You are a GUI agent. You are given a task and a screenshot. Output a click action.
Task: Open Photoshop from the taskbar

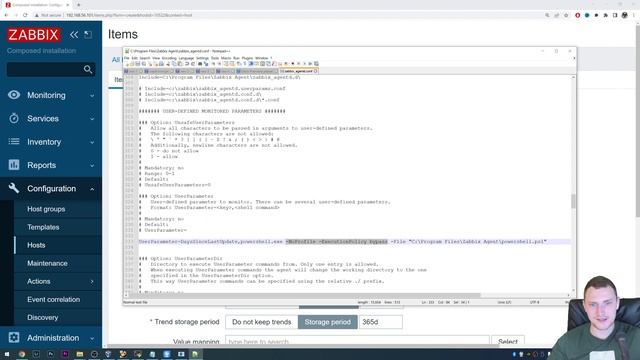[51, 354]
